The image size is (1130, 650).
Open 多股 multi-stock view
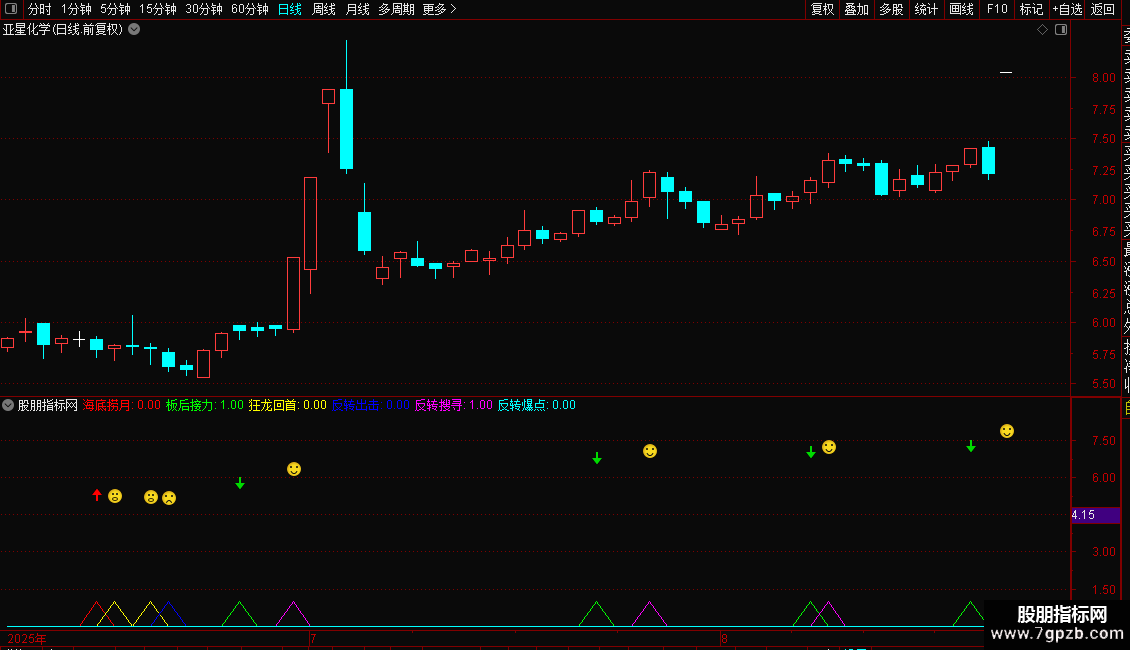[891, 9]
